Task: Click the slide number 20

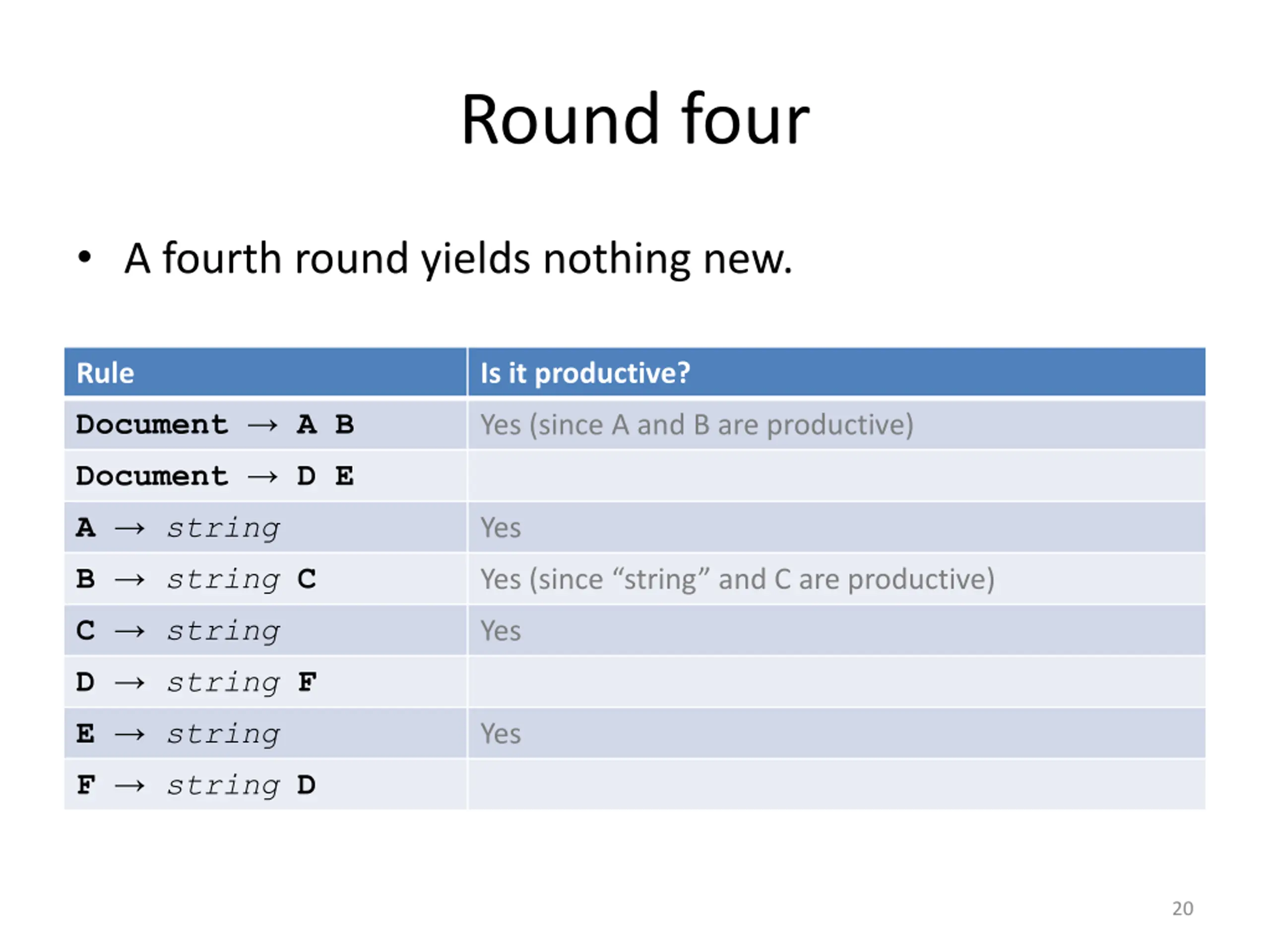Action: 1182,909
